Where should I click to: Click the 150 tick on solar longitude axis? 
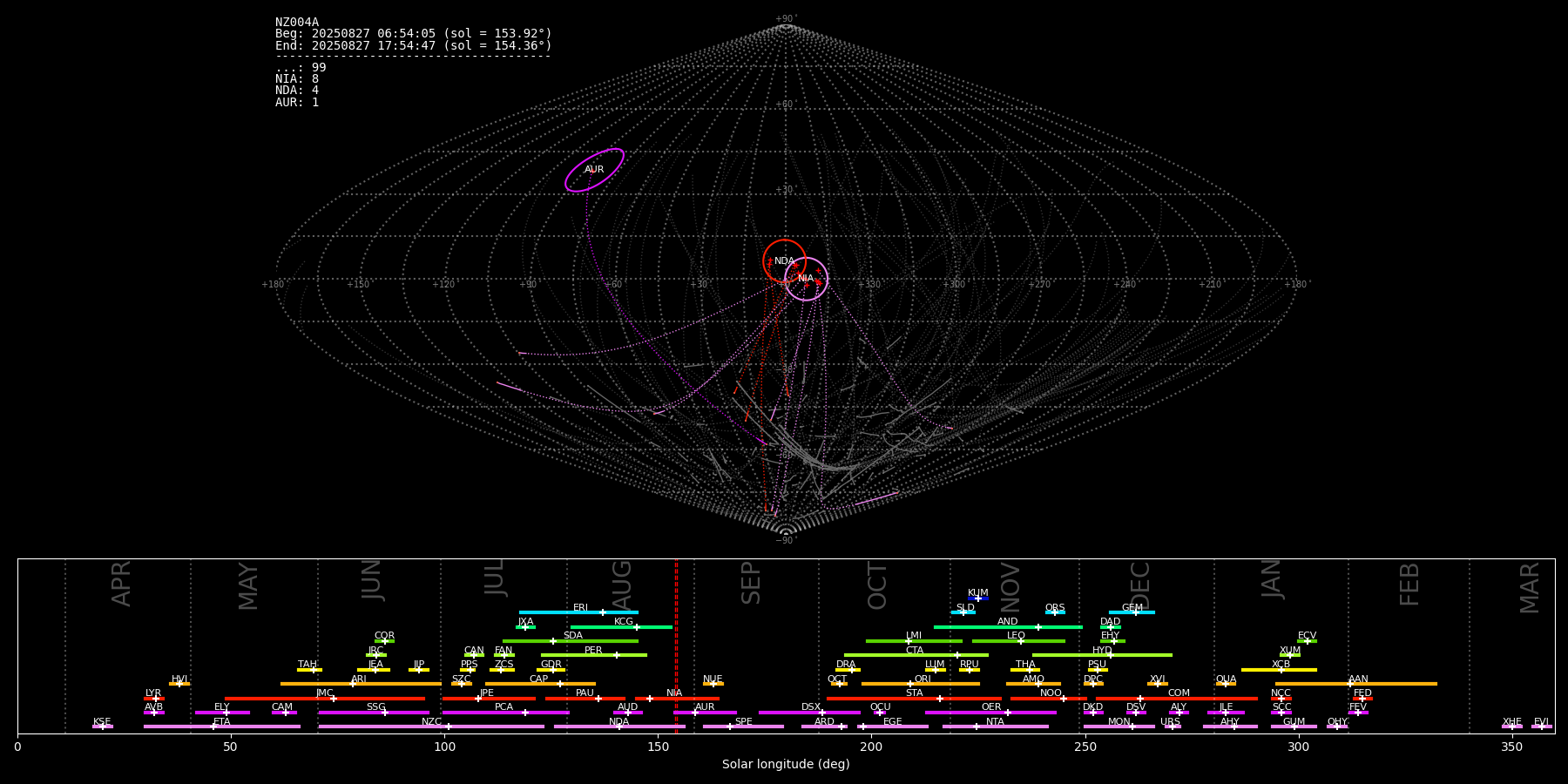658,747
